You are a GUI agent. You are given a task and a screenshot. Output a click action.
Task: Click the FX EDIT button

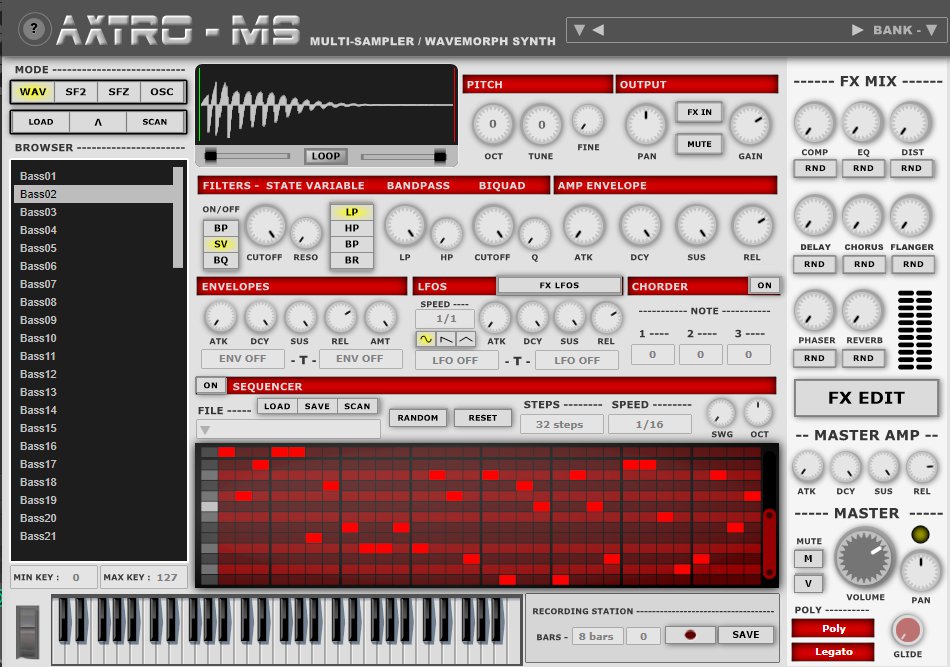[x=865, y=397]
